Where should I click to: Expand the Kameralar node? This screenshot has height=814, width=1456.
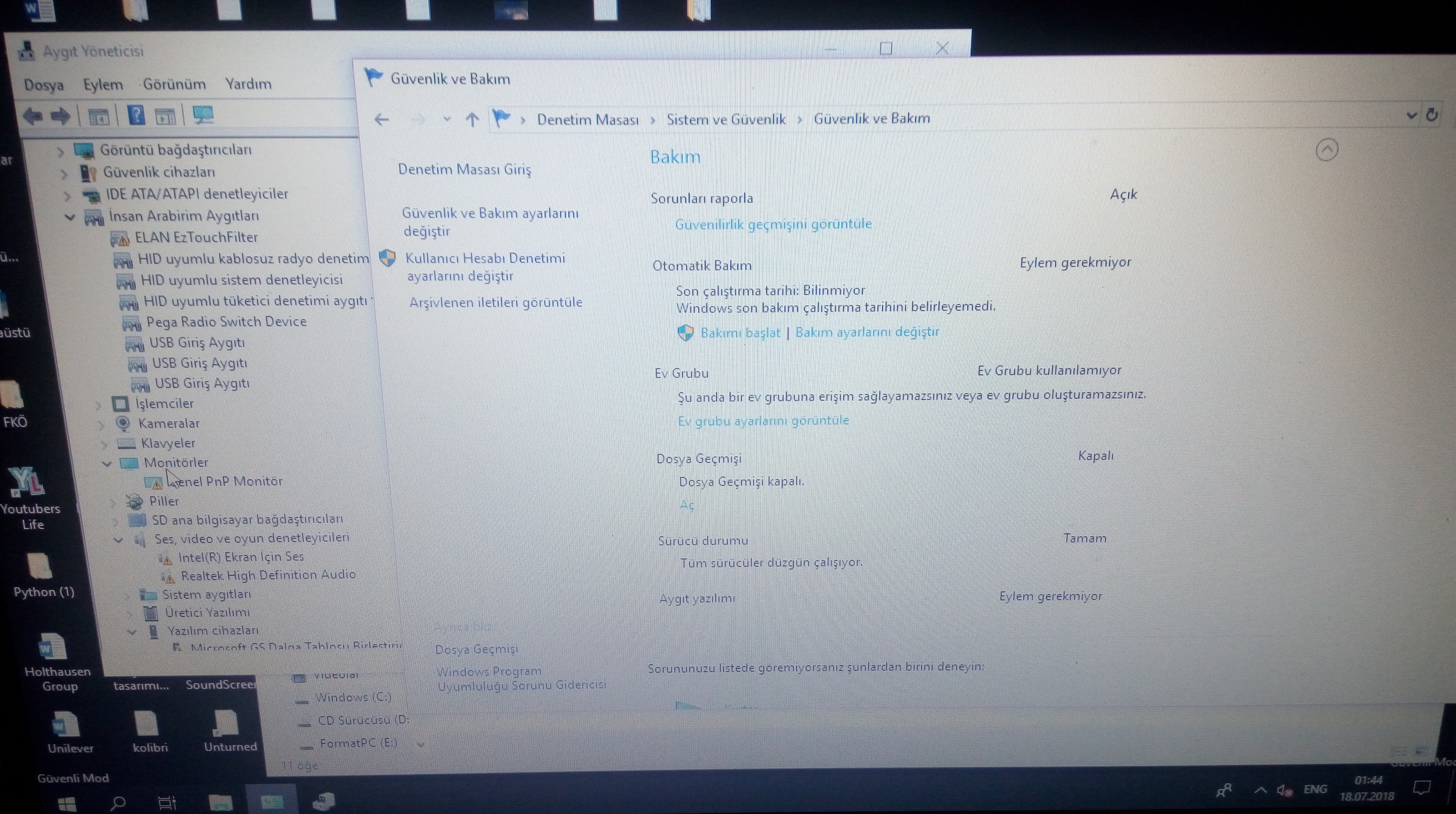click(101, 424)
